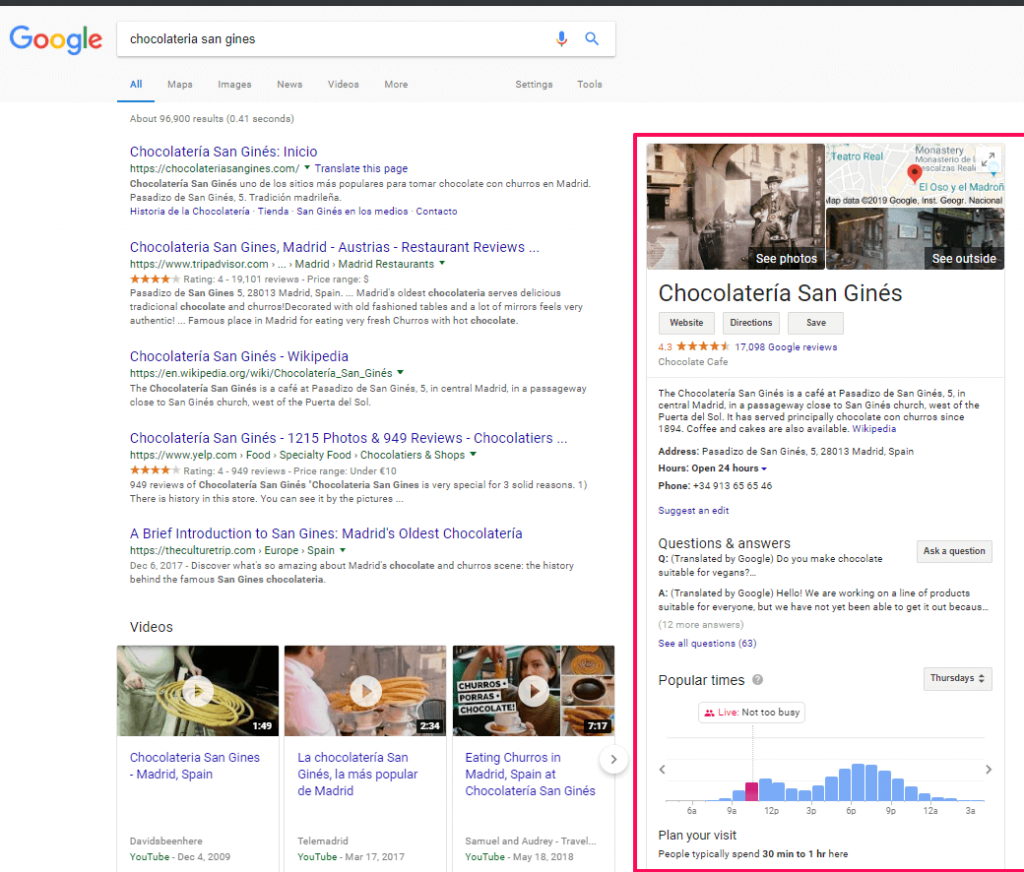This screenshot has width=1024, height=872.
Task: Click the magnifying glass search icon
Action: pos(591,38)
